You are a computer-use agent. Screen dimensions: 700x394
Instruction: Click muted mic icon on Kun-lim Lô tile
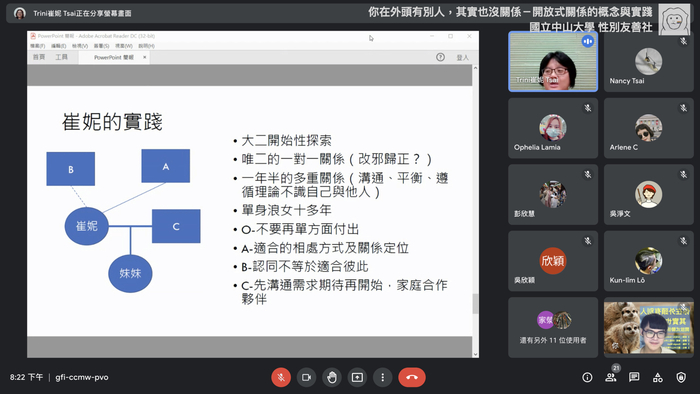[x=683, y=241]
